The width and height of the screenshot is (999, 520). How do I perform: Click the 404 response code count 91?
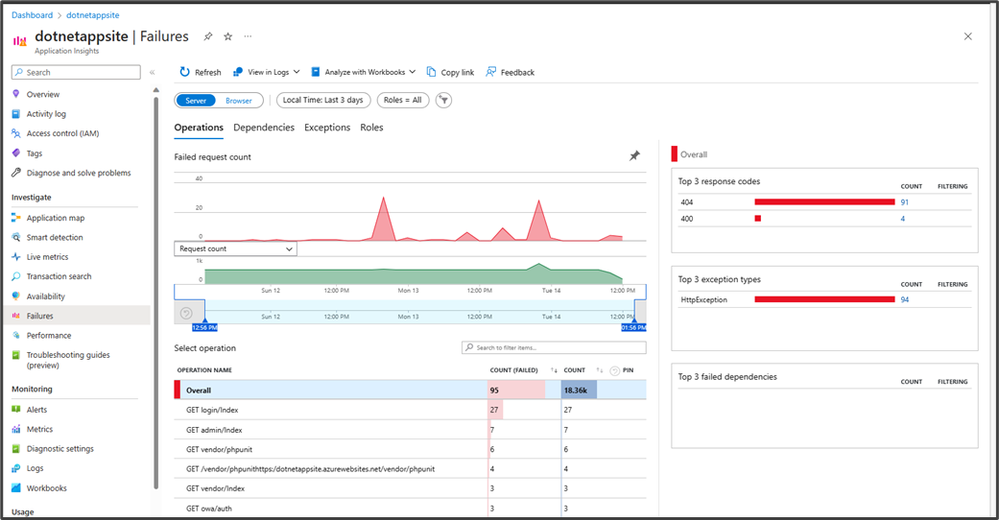pyautogui.click(x=905, y=202)
